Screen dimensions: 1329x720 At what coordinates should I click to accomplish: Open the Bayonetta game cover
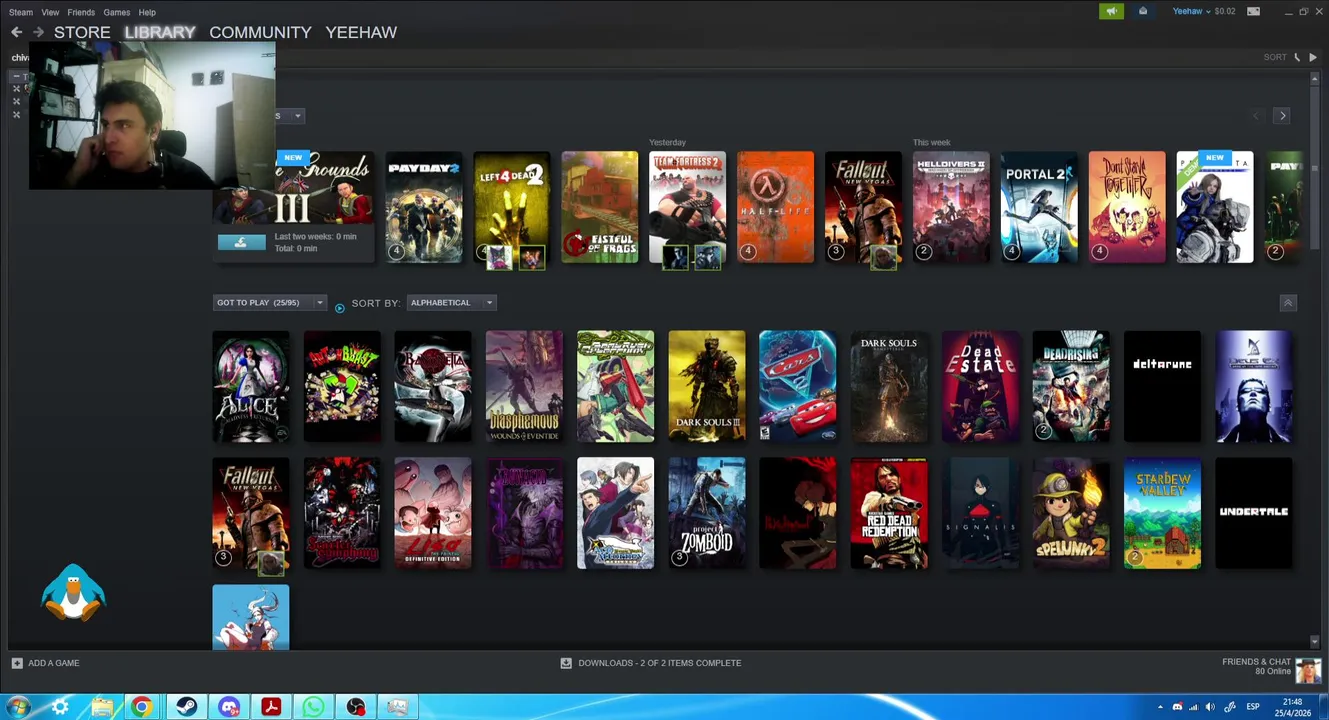pos(433,386)
